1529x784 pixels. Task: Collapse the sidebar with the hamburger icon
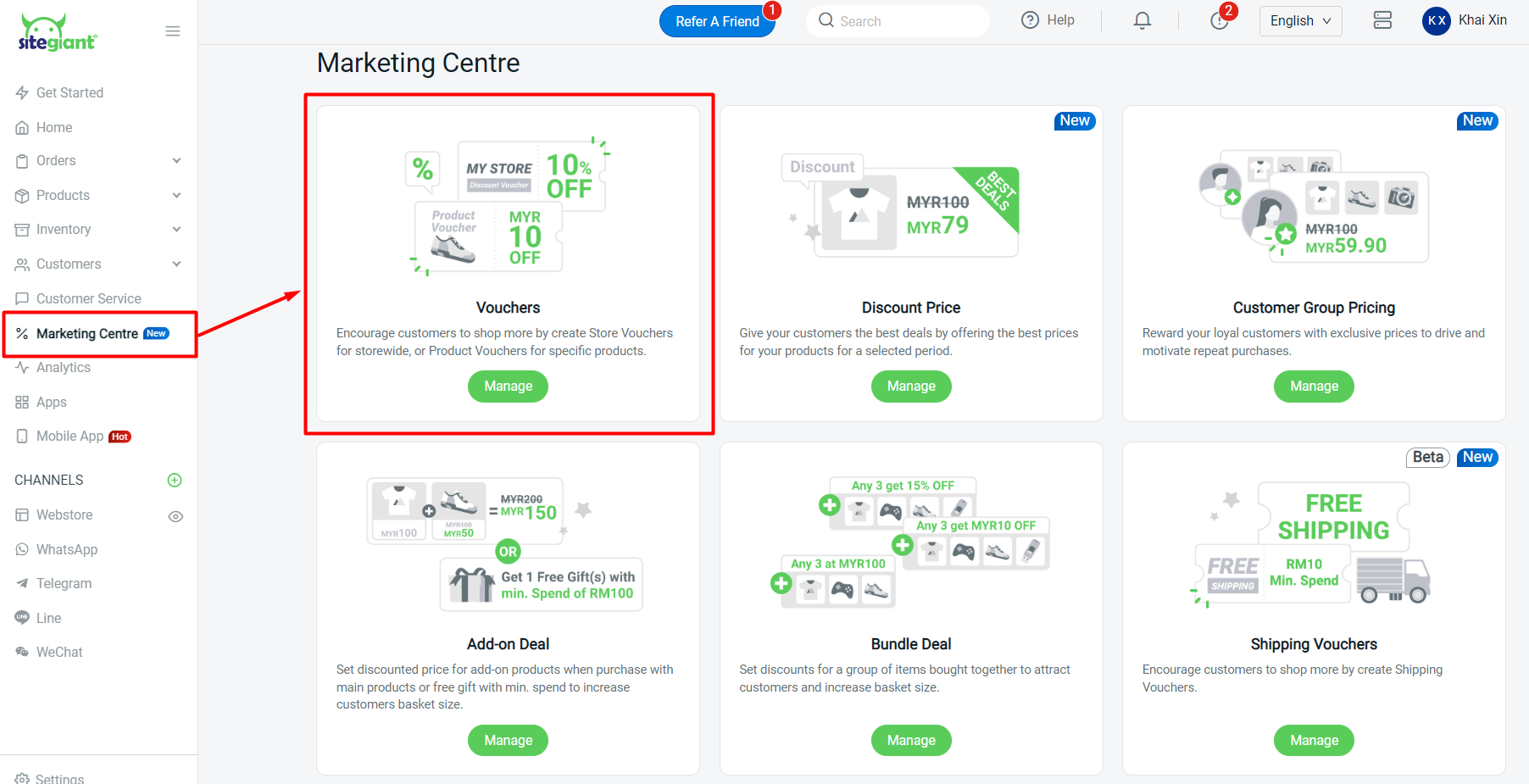pos(173,31)
